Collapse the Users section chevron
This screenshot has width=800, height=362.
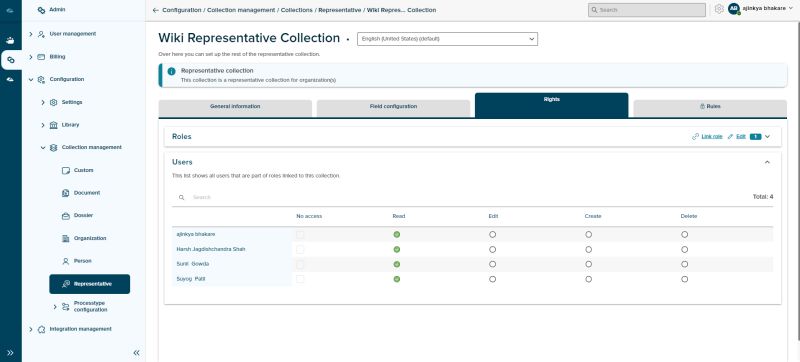[767, 162]
